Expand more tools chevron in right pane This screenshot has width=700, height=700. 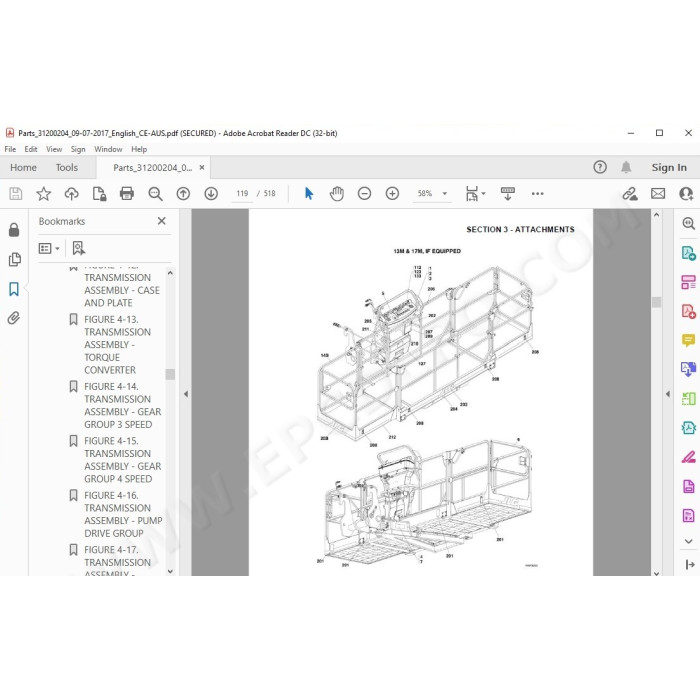[688, 541]
